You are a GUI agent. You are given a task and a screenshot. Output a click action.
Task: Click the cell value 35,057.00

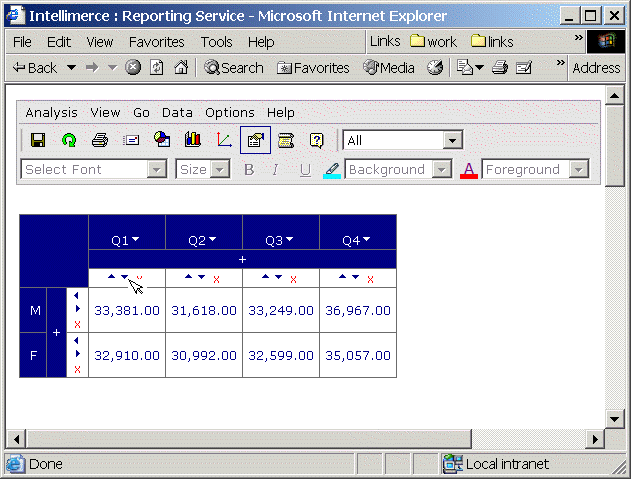(358, 355)
